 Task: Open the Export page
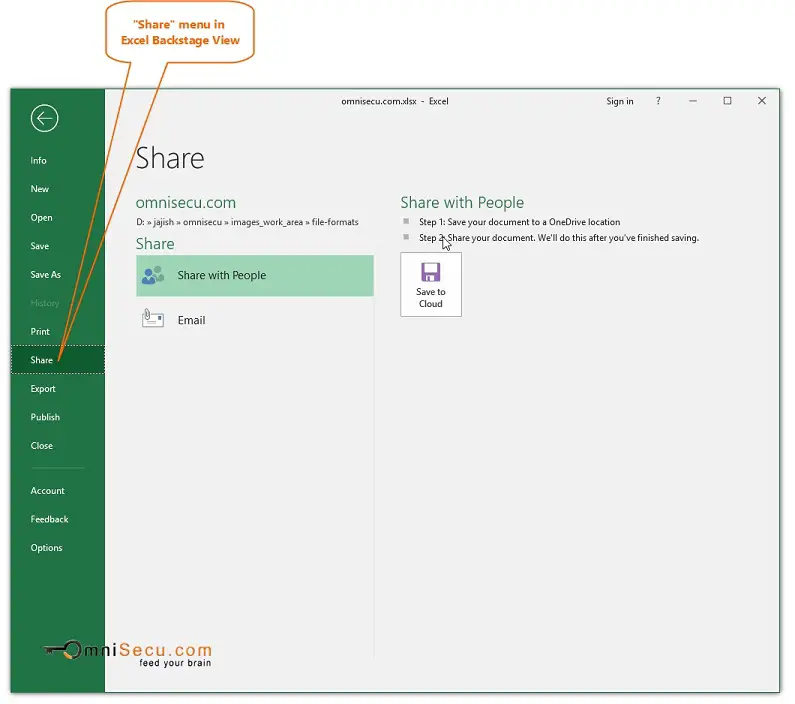coord(43,389)
